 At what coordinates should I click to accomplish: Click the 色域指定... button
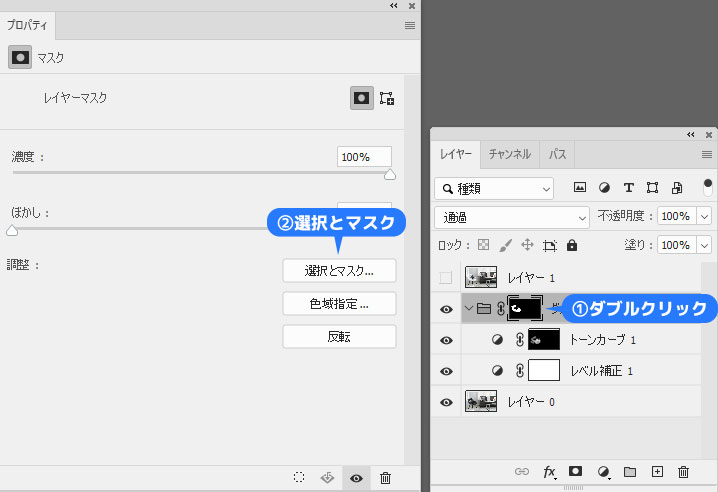point(339,304)
